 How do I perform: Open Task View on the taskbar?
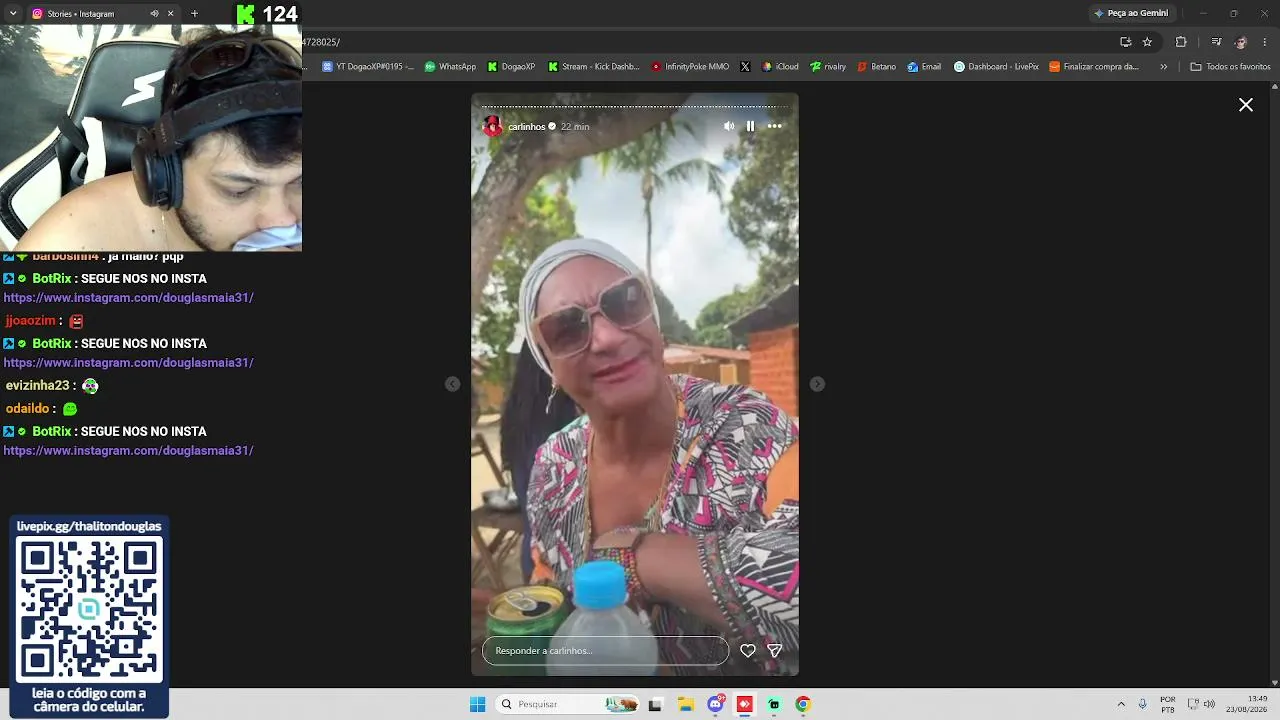655,705
